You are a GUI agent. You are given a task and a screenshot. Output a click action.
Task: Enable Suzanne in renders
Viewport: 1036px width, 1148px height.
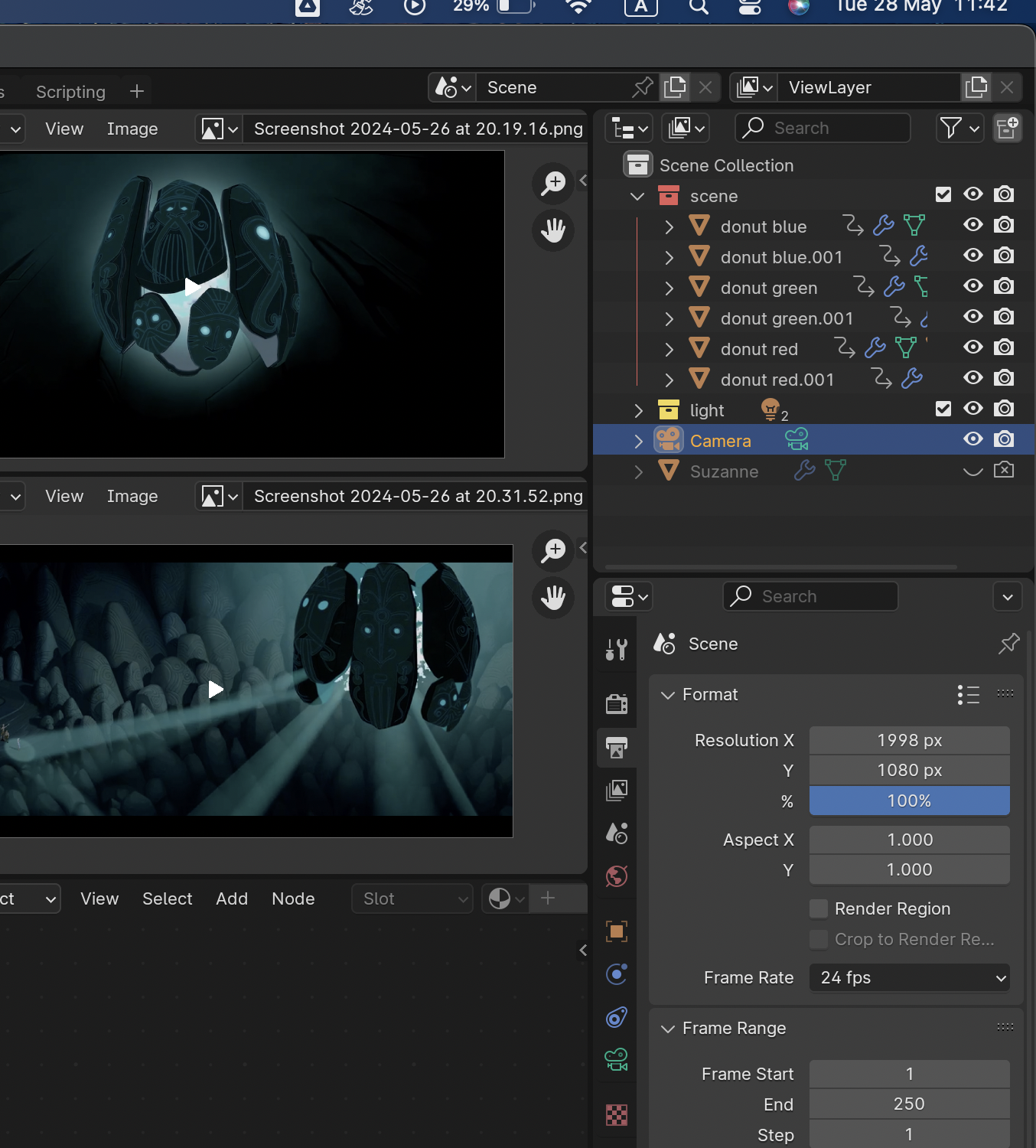pyautogui.click(x=1004, y=470)
